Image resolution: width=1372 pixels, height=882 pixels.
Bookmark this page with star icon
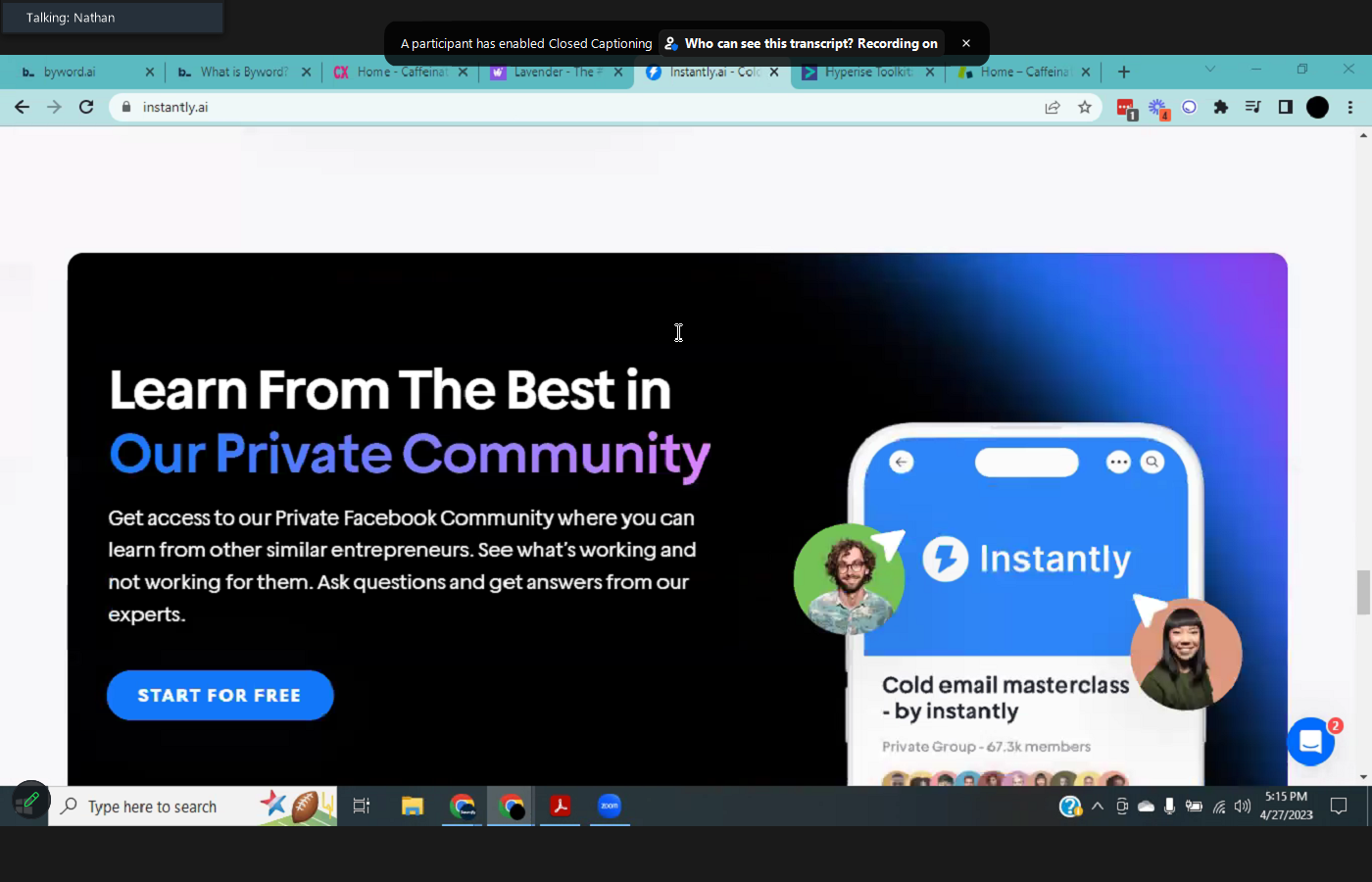[x=1084, y=107]
